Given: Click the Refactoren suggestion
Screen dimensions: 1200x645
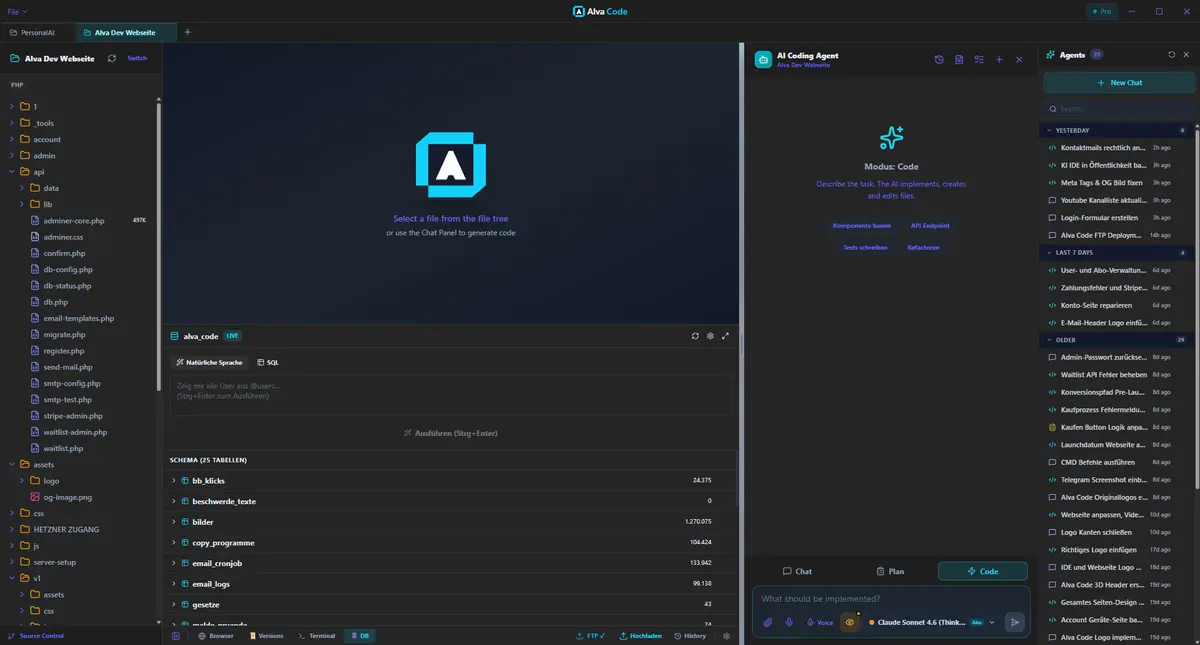Looking at the screenshot, I should click(923, 247).
